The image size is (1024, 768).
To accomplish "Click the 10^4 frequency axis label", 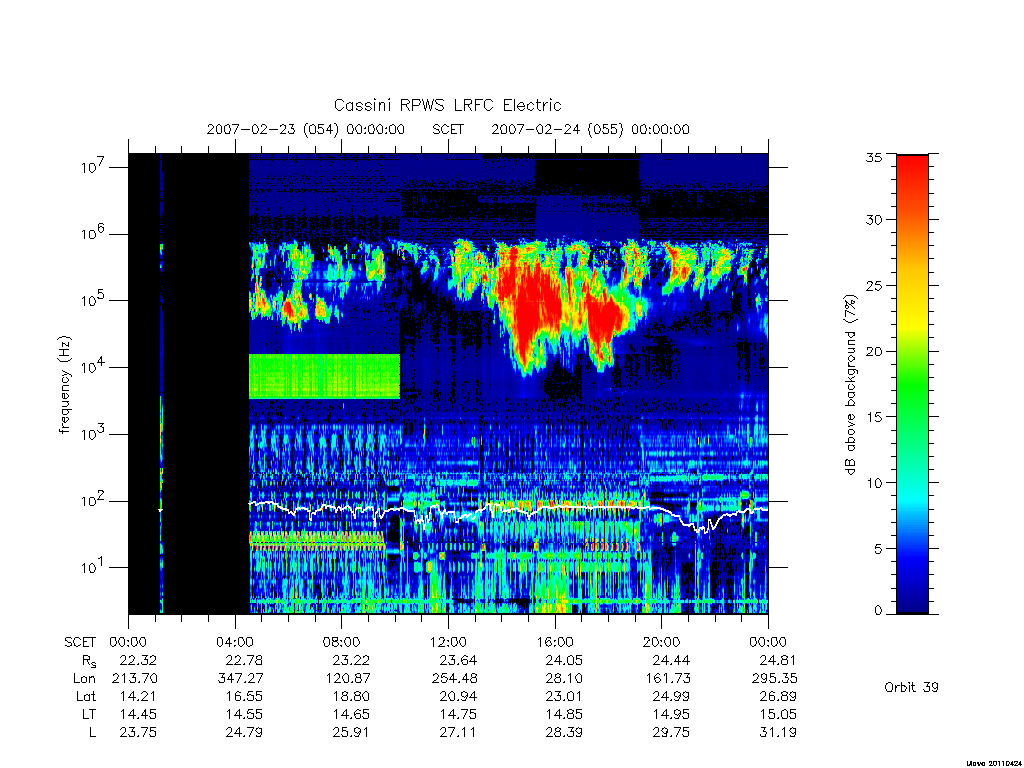I will point(93,367).
